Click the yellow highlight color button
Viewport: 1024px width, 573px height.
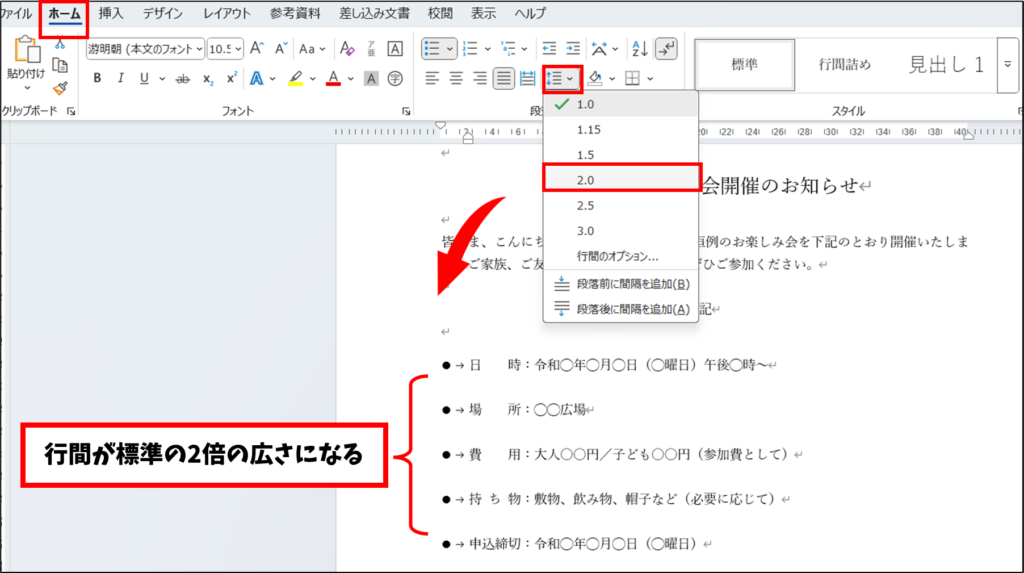point(295,79)
